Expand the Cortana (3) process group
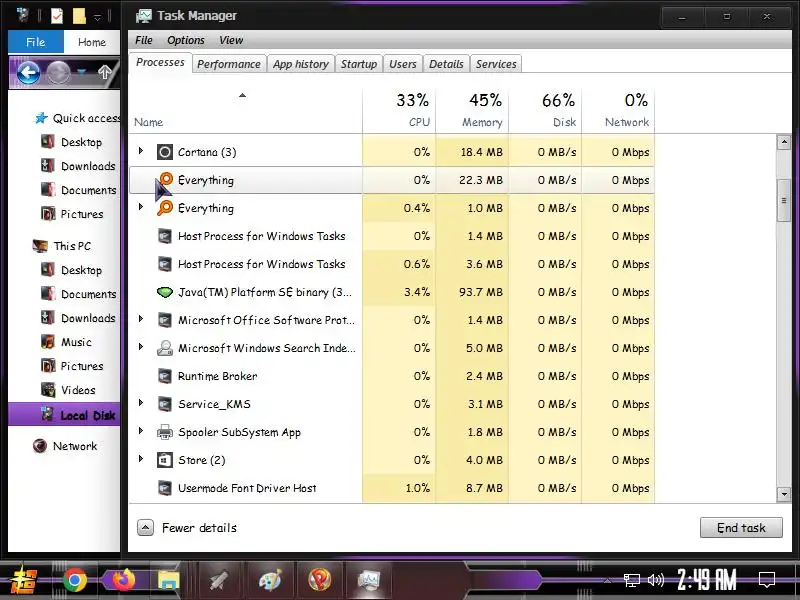Image resolution: width=800 pixels, height=600 pixels. click(x=141, y=151)
